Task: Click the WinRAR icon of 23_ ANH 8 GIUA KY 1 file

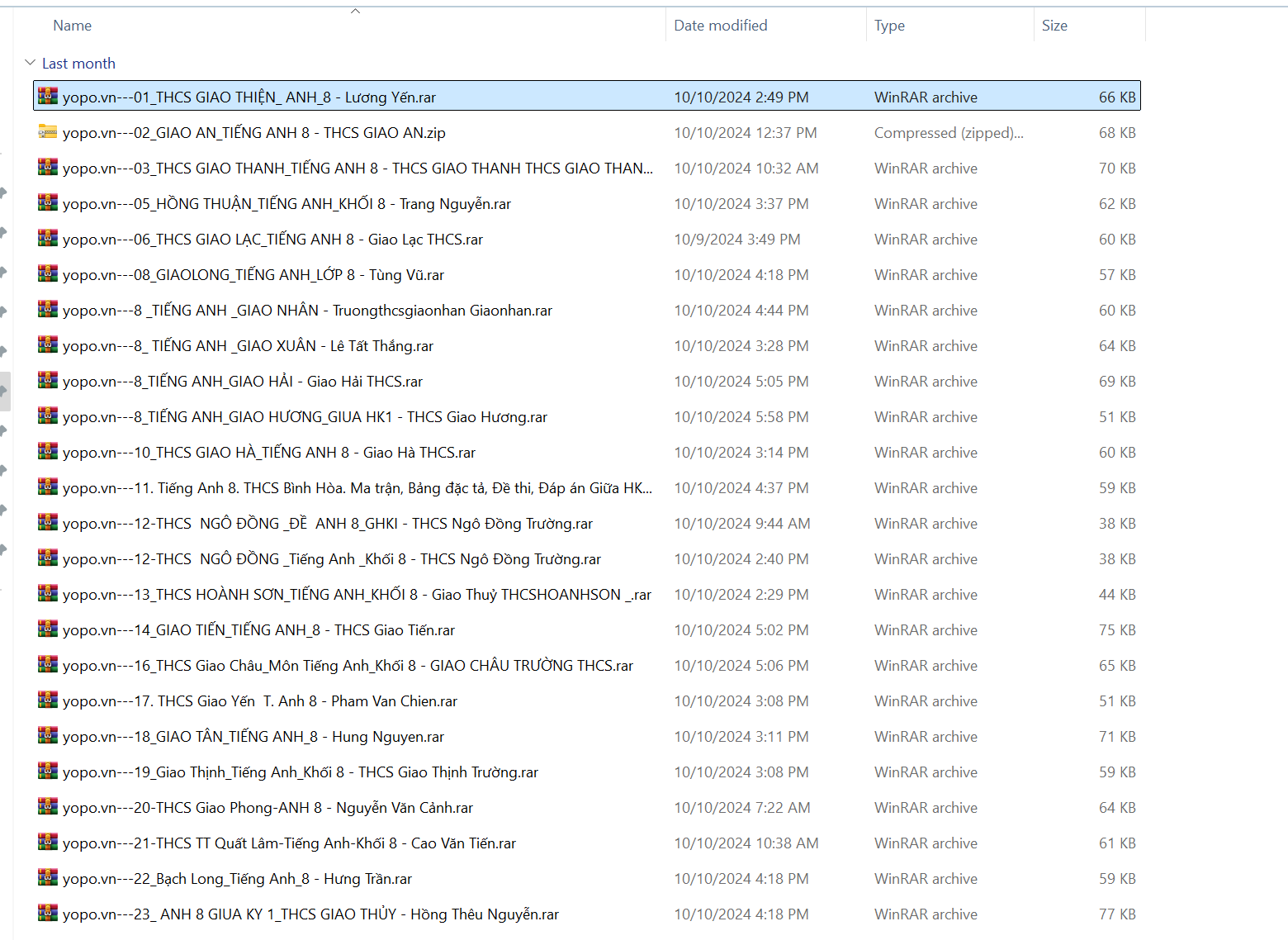Action: pos(48,913)
